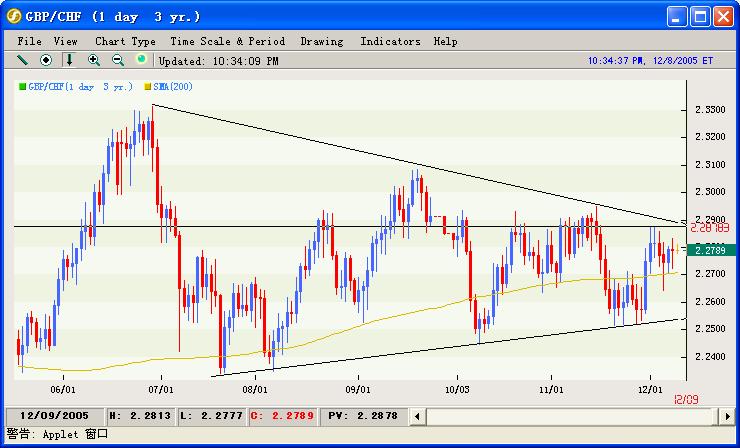Click scrollbar left arrow button

(417, 416)
